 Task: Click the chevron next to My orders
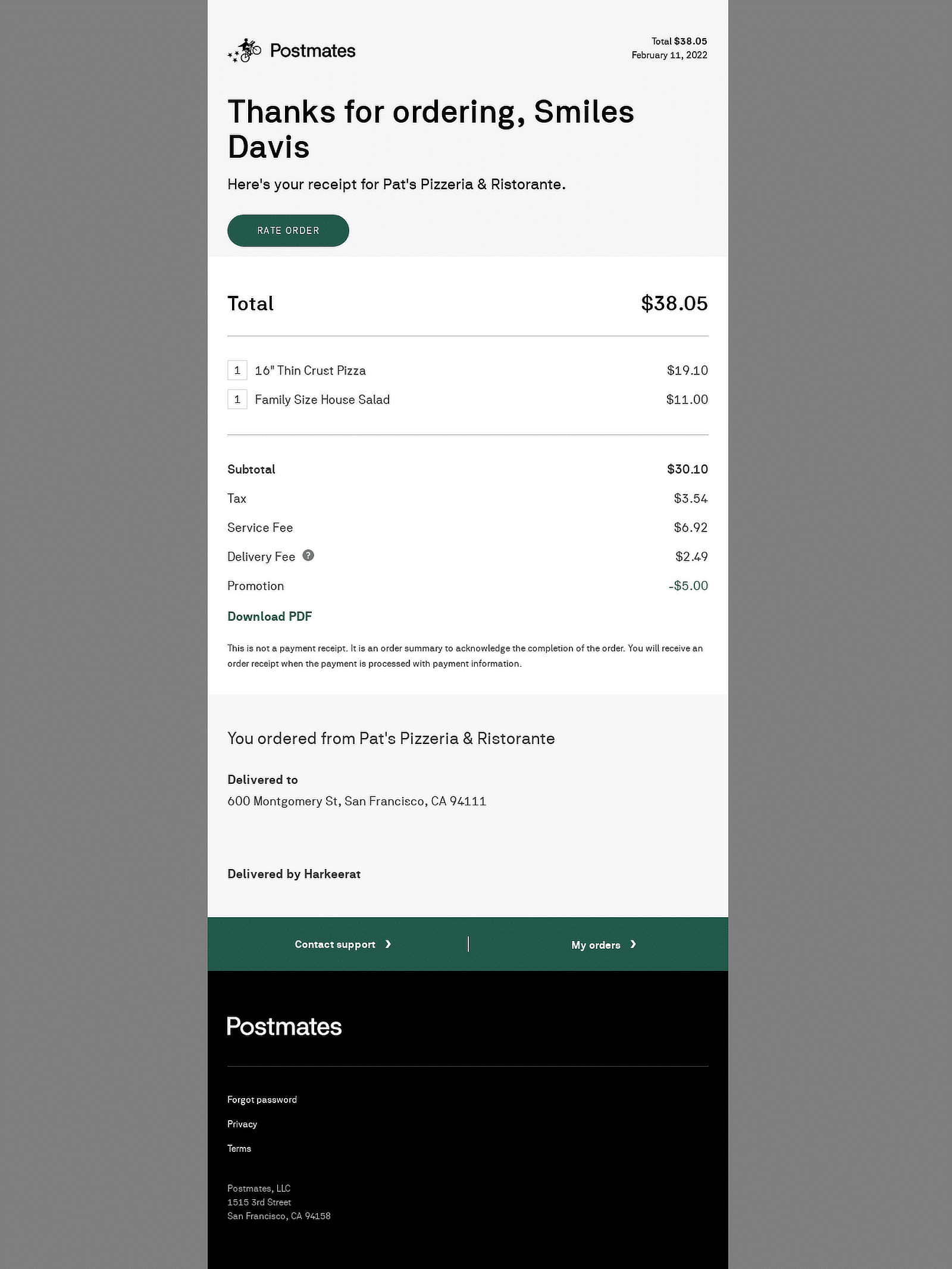(x=633, y=945)
